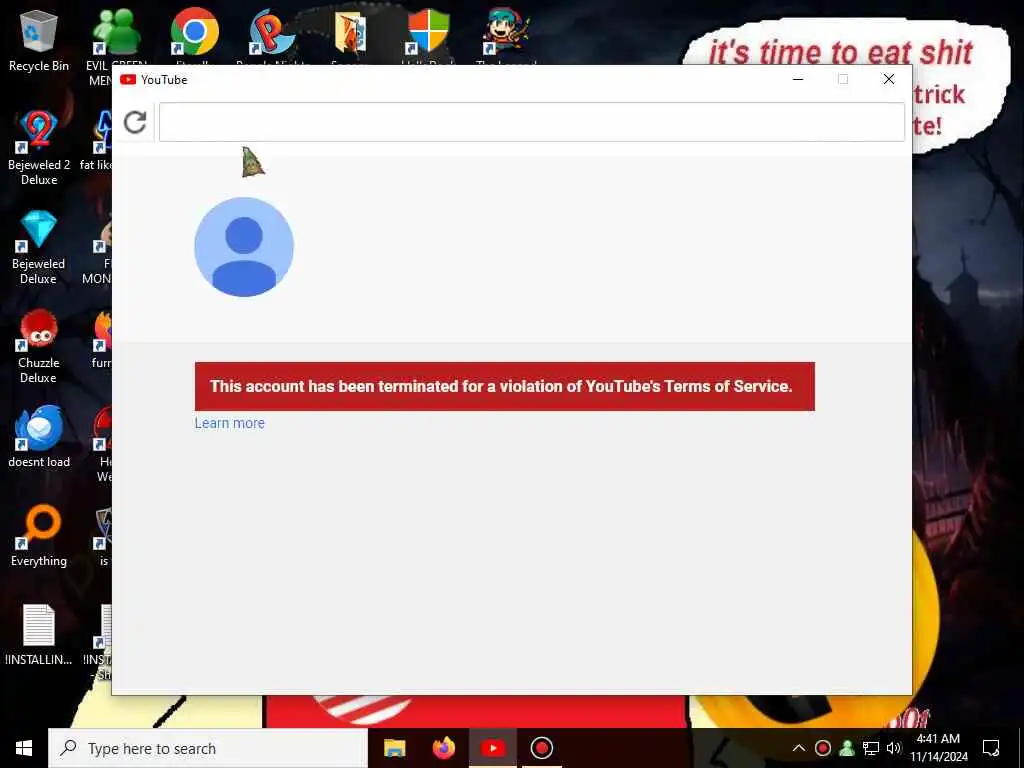The image size is (1024, 768).
Task: Select the Google Chrome desktop shortcut
Action: (x=194, y=31)
